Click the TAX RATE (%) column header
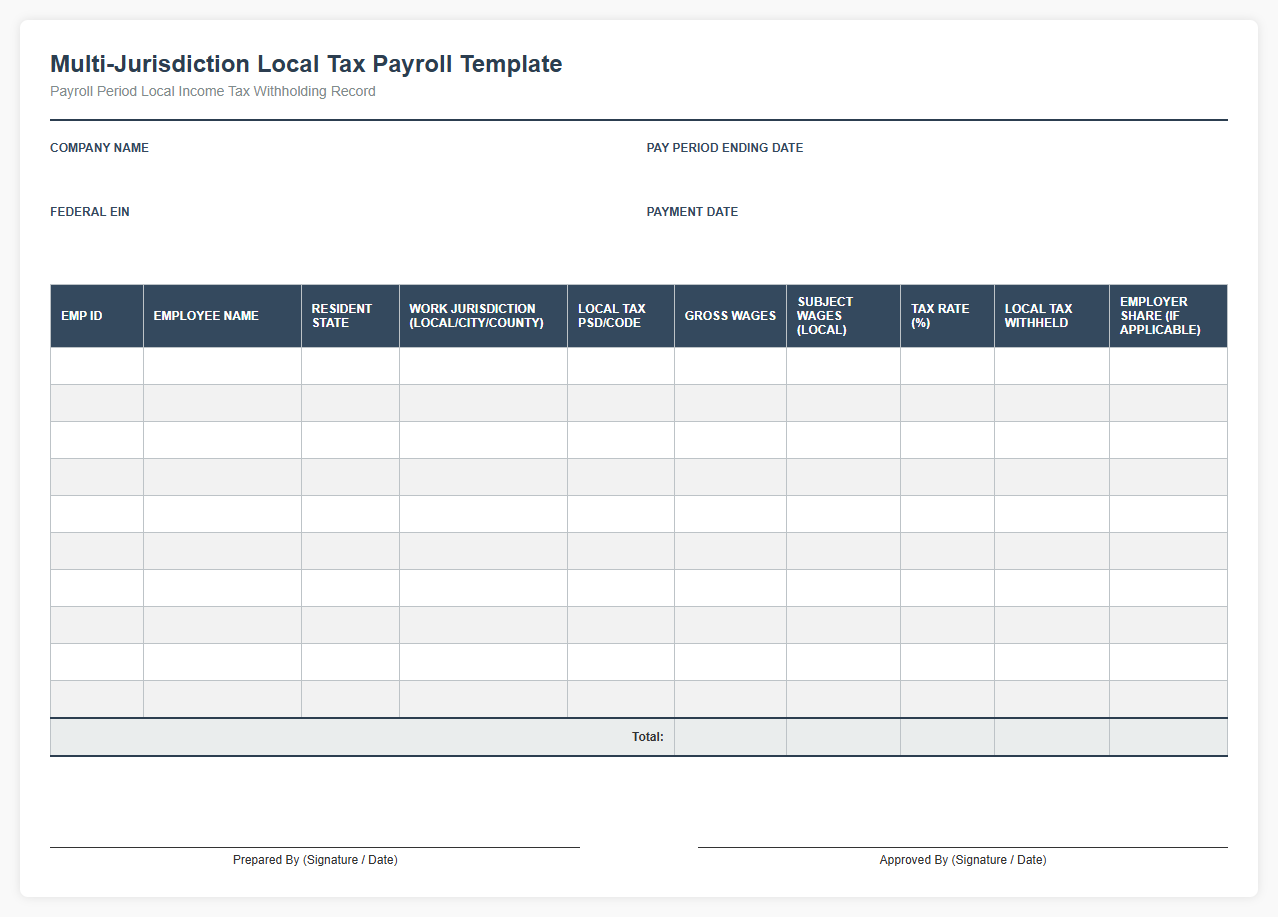 coord(947,316)
